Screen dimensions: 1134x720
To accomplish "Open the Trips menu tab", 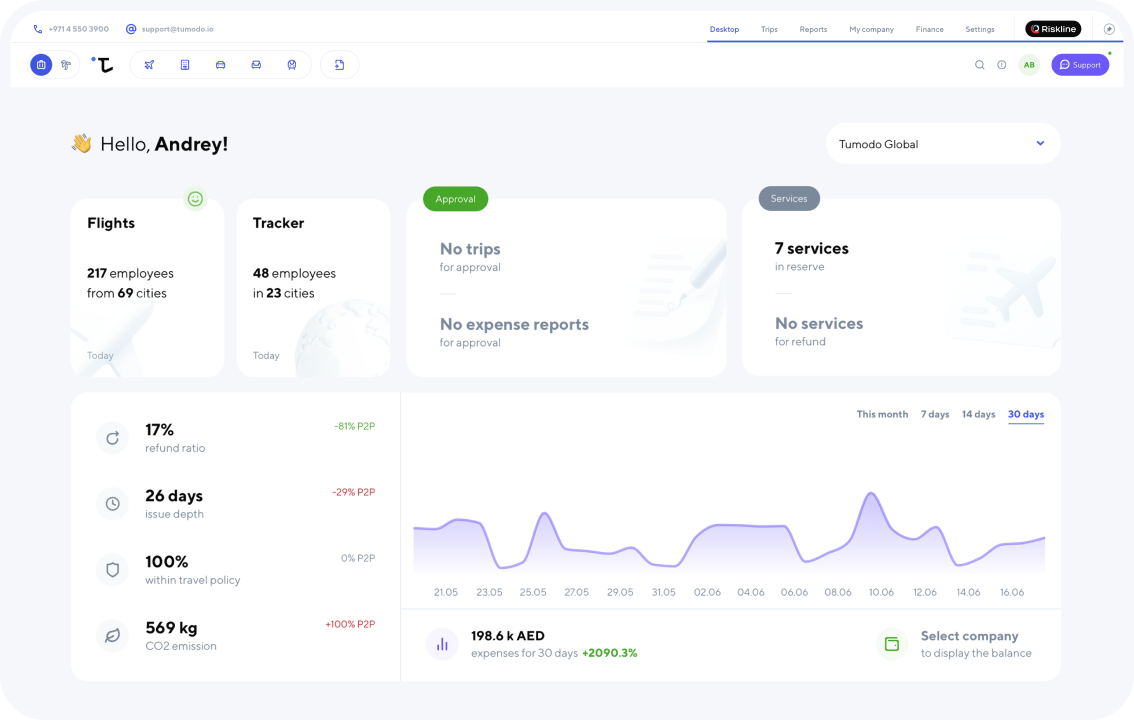I will pos(769,30).
